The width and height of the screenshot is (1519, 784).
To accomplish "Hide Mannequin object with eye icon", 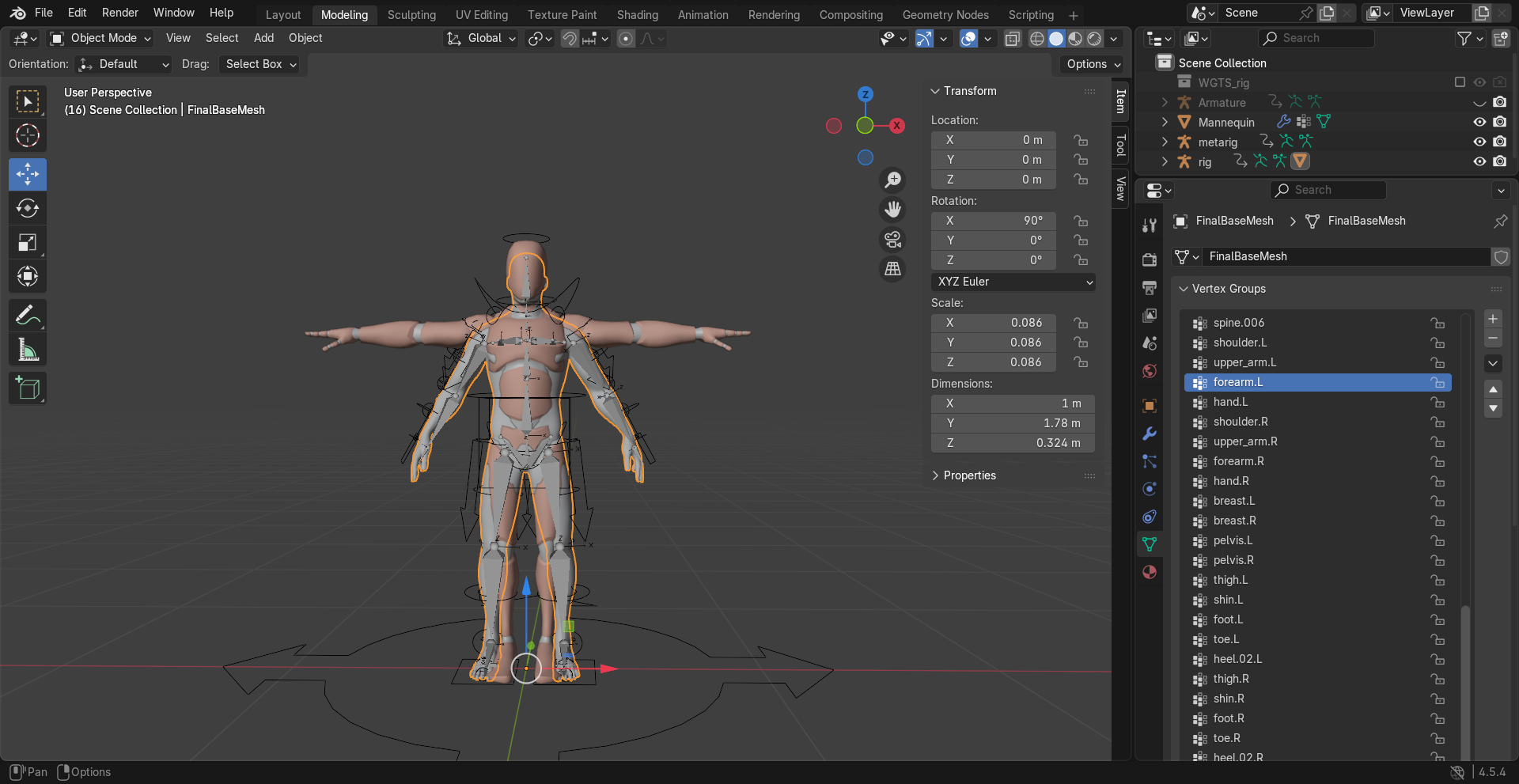I will 1479,122.
